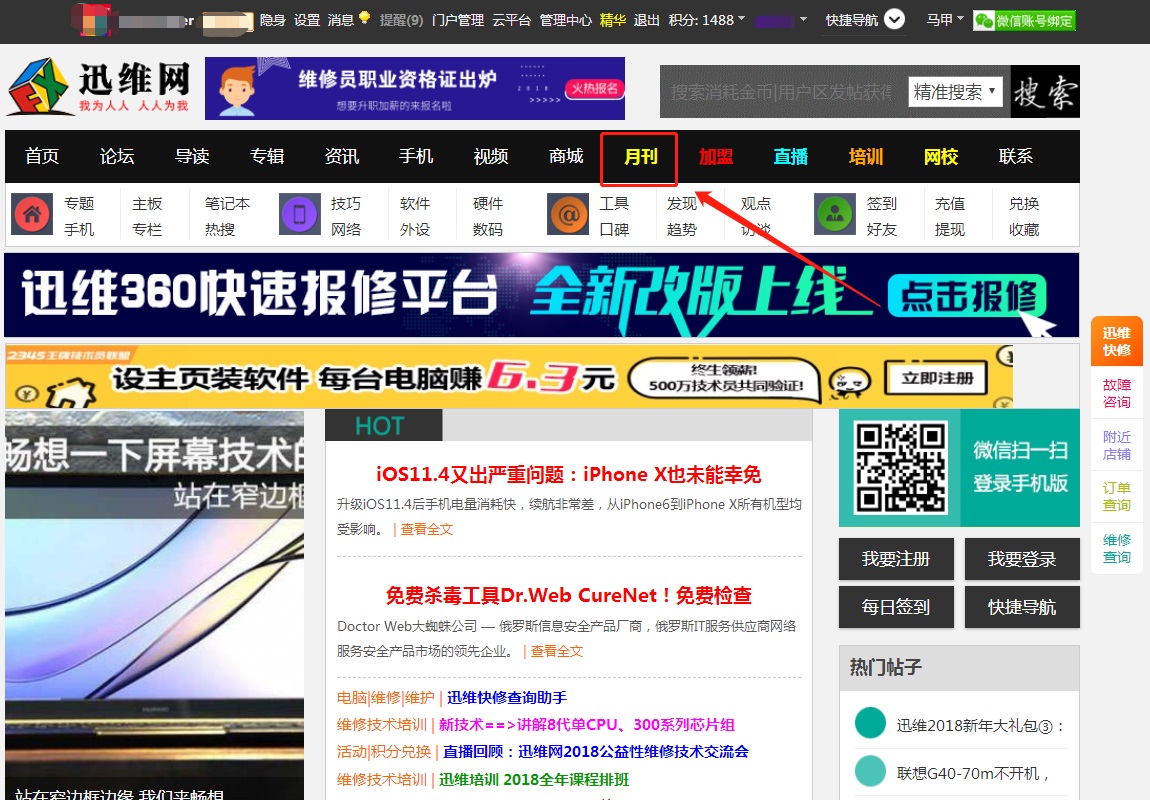Open hot post 迅维2018新年大礼包③

(x=980, y=726)
